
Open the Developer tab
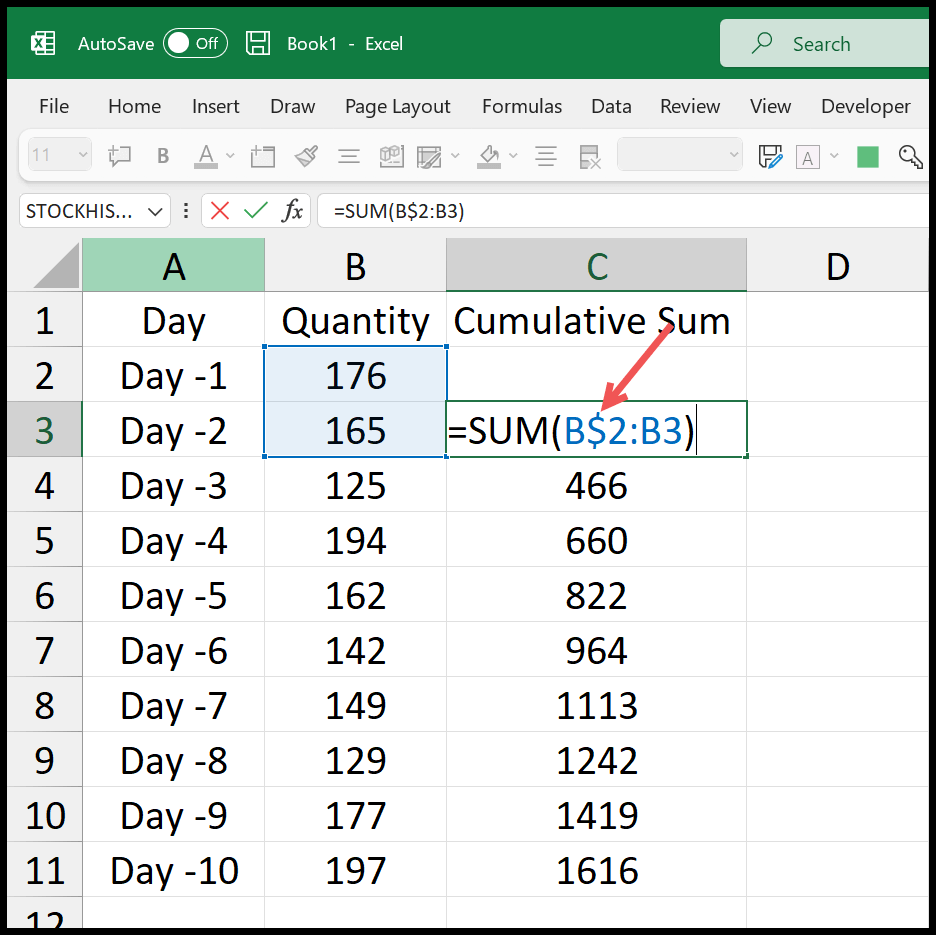(866, 106)
